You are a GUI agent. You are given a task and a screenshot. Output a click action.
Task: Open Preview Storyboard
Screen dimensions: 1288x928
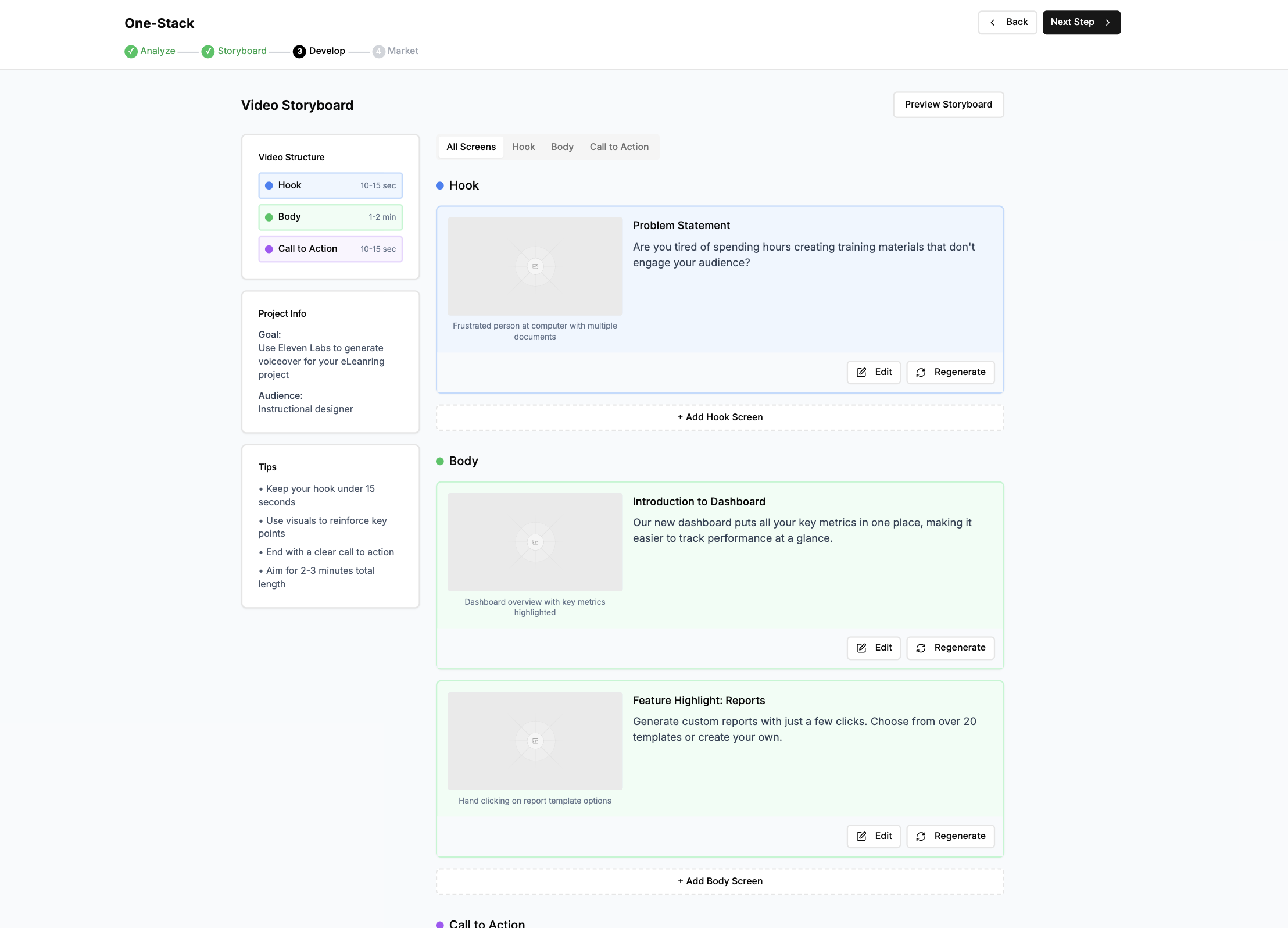point(948,105)
